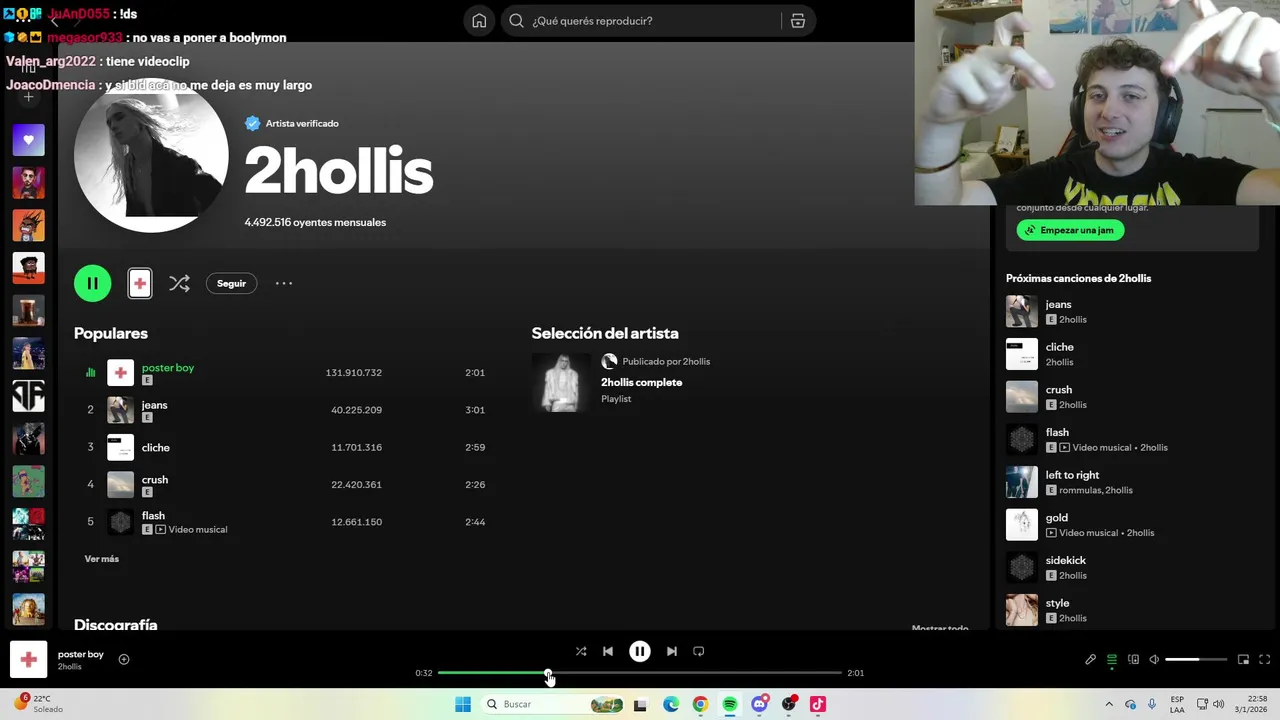1280x720 pixels.
Task: Play flash in the next-songs queue
Action: pos(1057,432)
